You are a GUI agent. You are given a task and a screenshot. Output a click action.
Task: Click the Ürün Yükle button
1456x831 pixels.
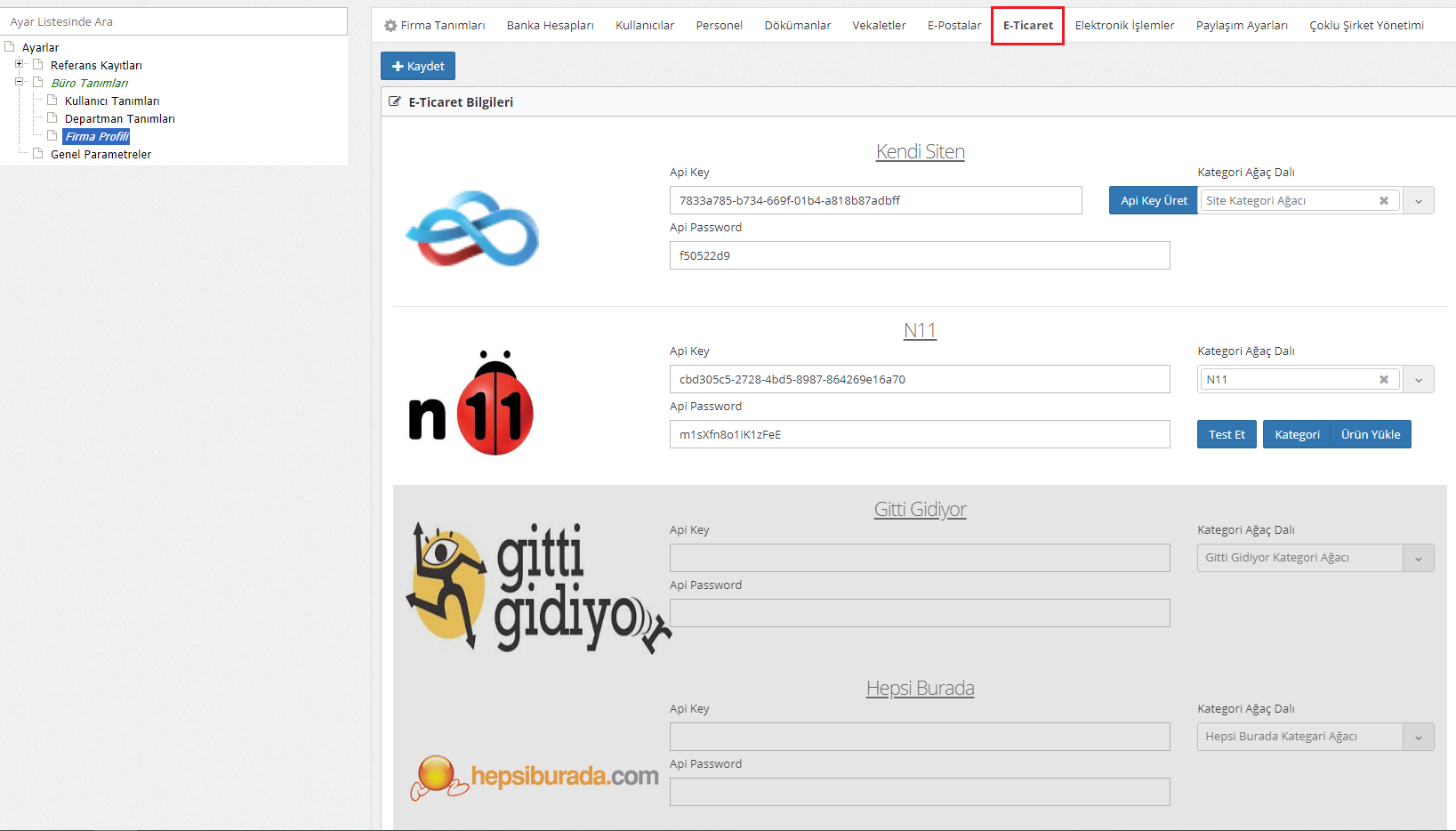pos(1370,434)
